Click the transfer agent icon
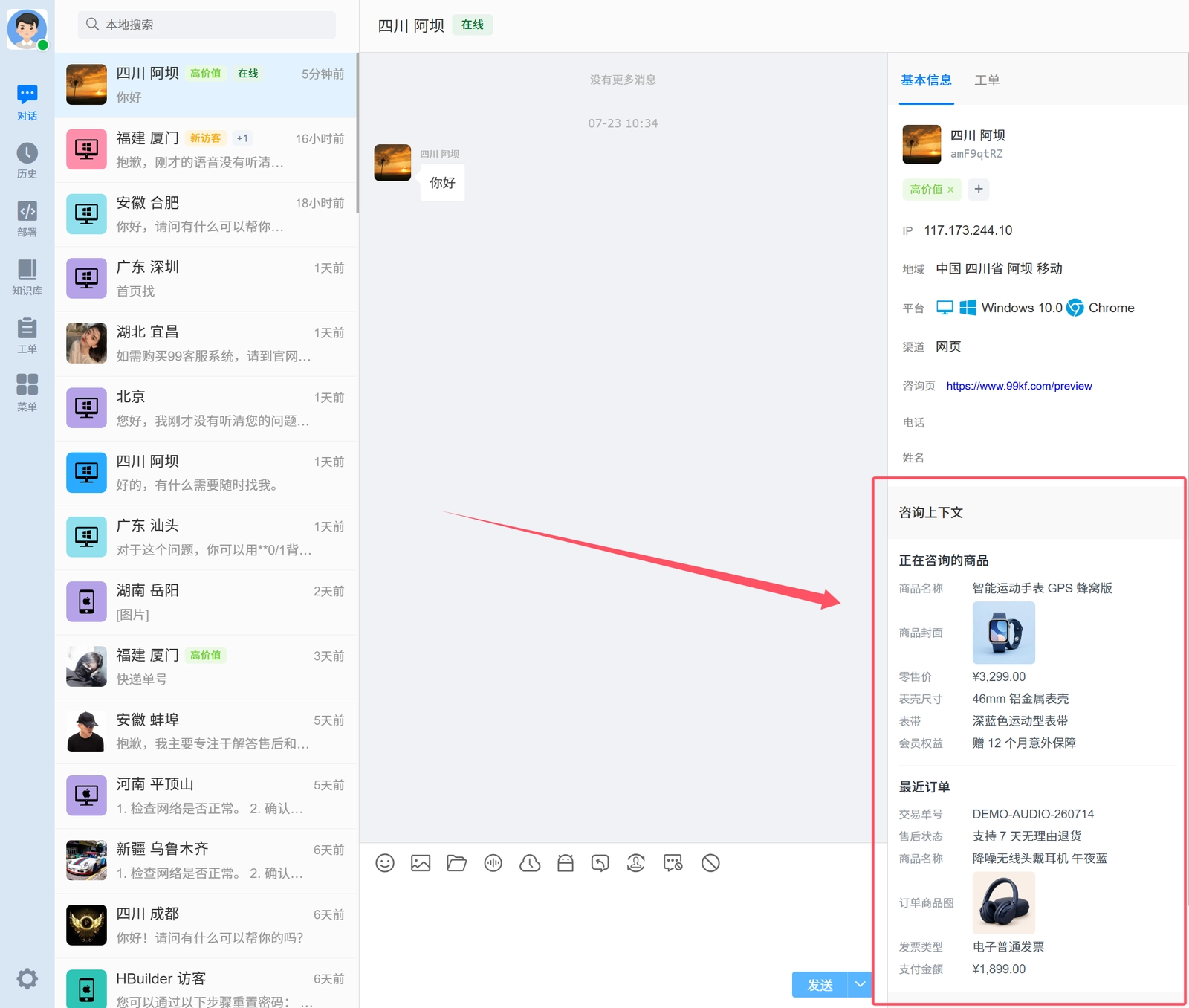This screenshot has width=1189, height=1008. (x=636, y=863)
